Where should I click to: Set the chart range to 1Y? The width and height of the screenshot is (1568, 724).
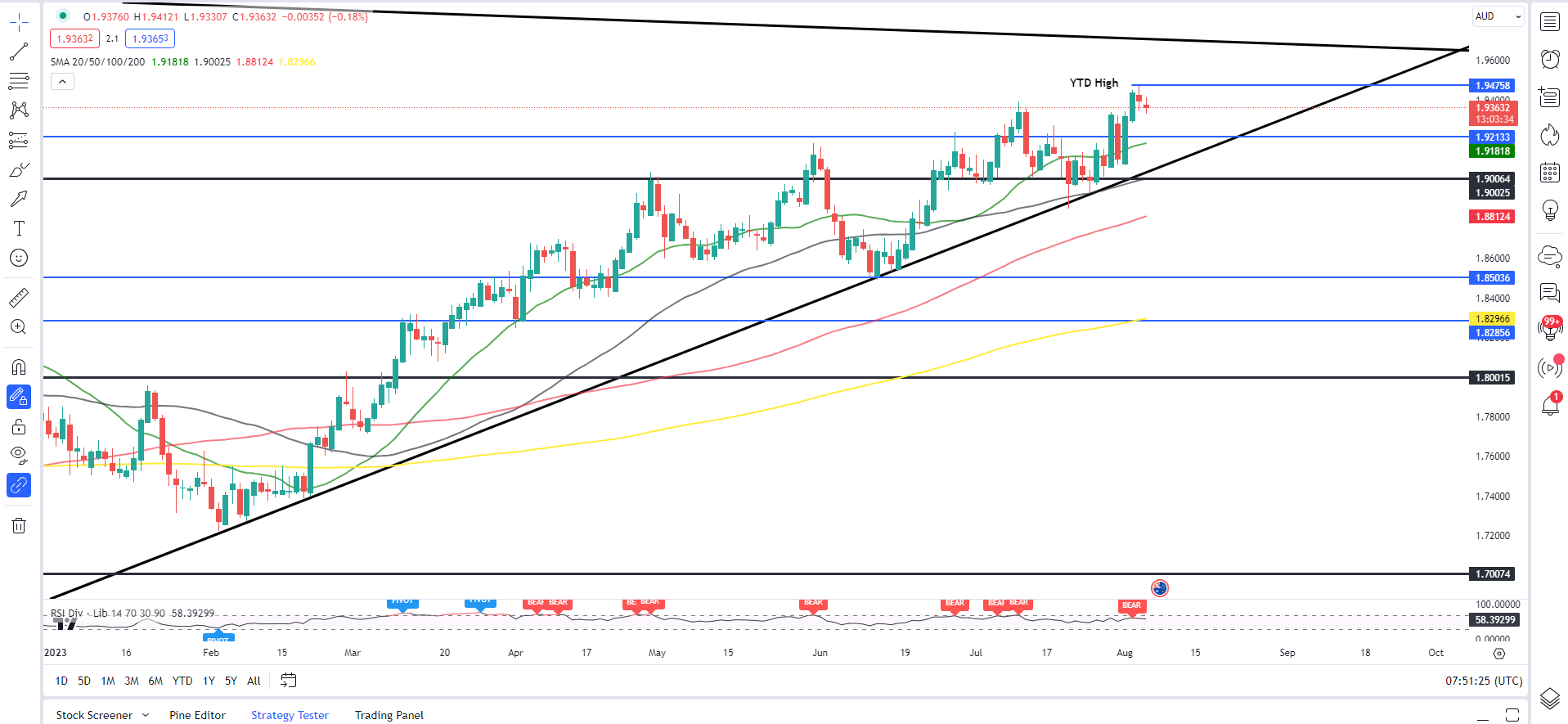tap(209, 681)
